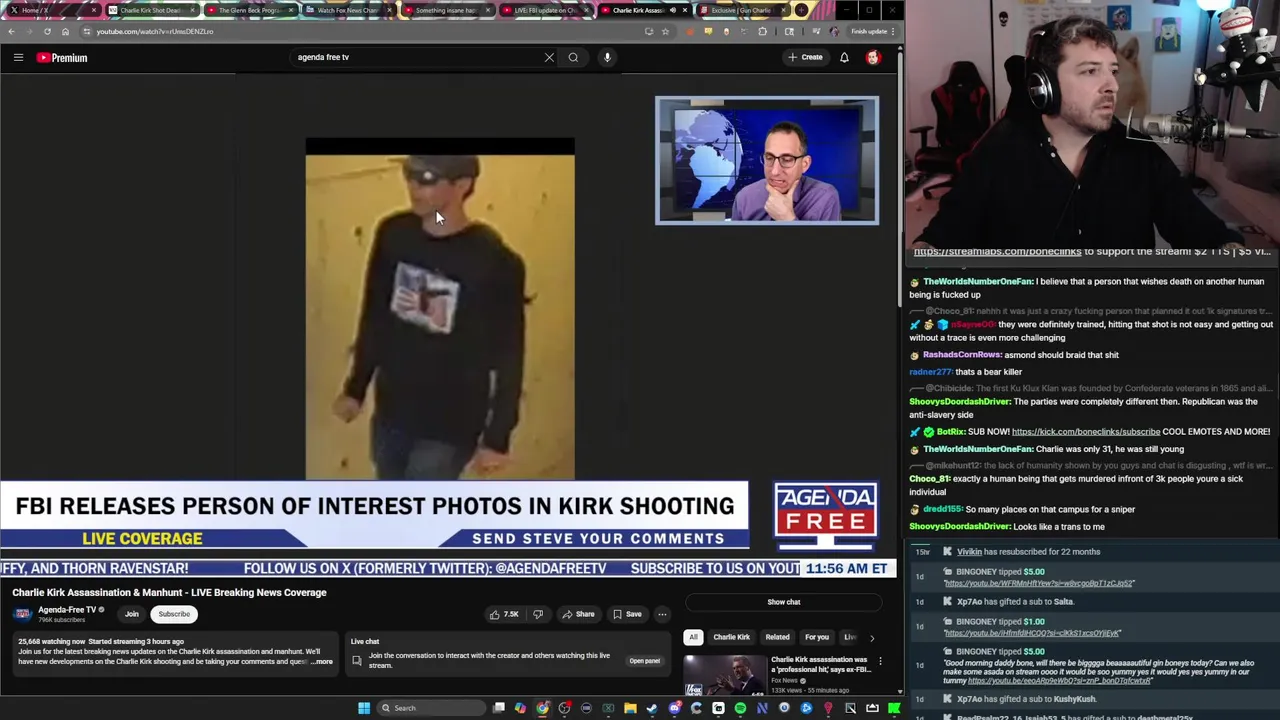Select the Charlie Kirk filter chip
Viewport: 1280px width, 720px height.
[x=731, y=637]
